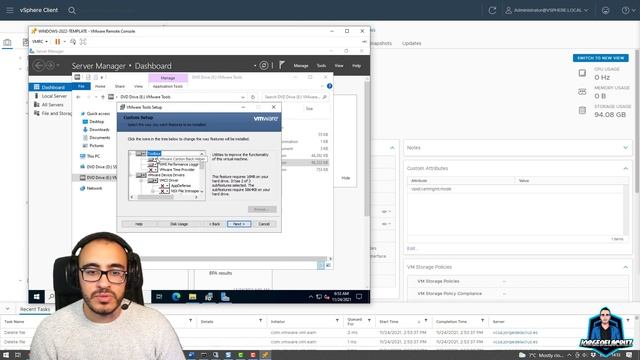Click File Explorer on the VM taskbar
Image resolution: width=640 pixels, height=360 pixels.
192,297
